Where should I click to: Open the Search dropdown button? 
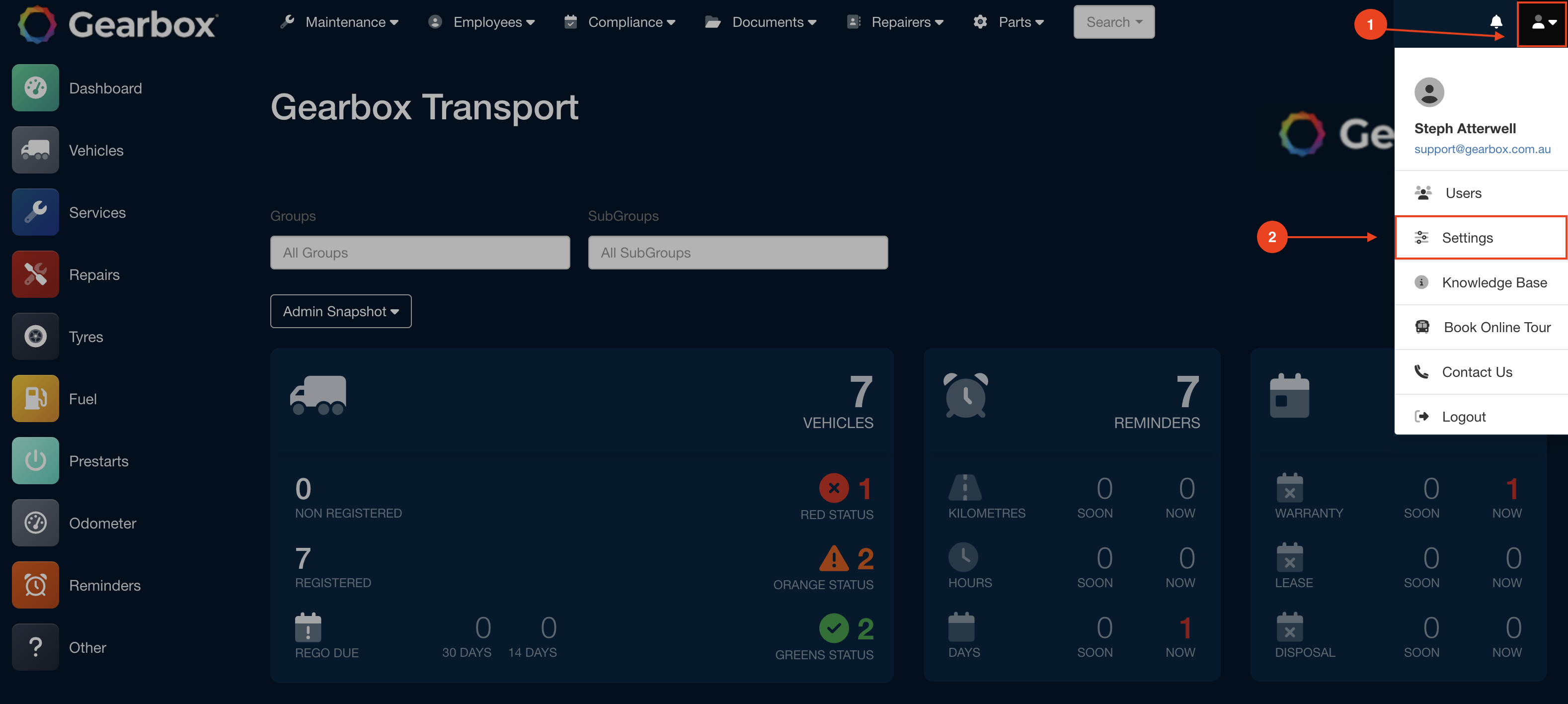[x=1114, y=22]
